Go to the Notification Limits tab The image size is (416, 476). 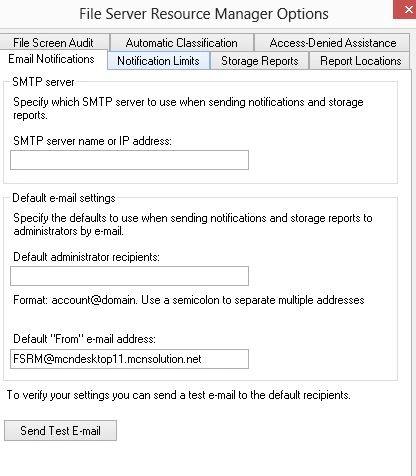pyautogui.click(x=158, y=61)
